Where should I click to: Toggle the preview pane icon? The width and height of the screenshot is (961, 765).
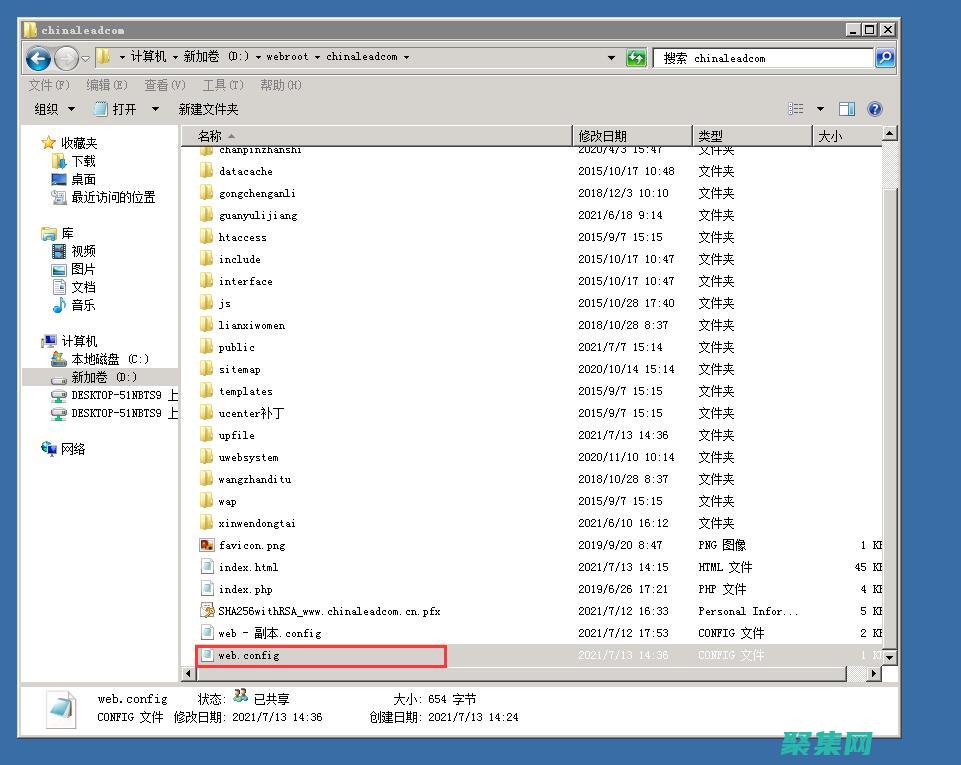[847, 109]
